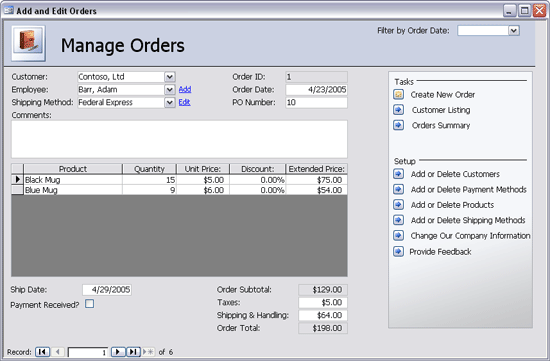Image resolution: width=550 pixels, height=361 pixels.
Task: Click the Order Subtotal $129.00 value
Action: point(323,290)
